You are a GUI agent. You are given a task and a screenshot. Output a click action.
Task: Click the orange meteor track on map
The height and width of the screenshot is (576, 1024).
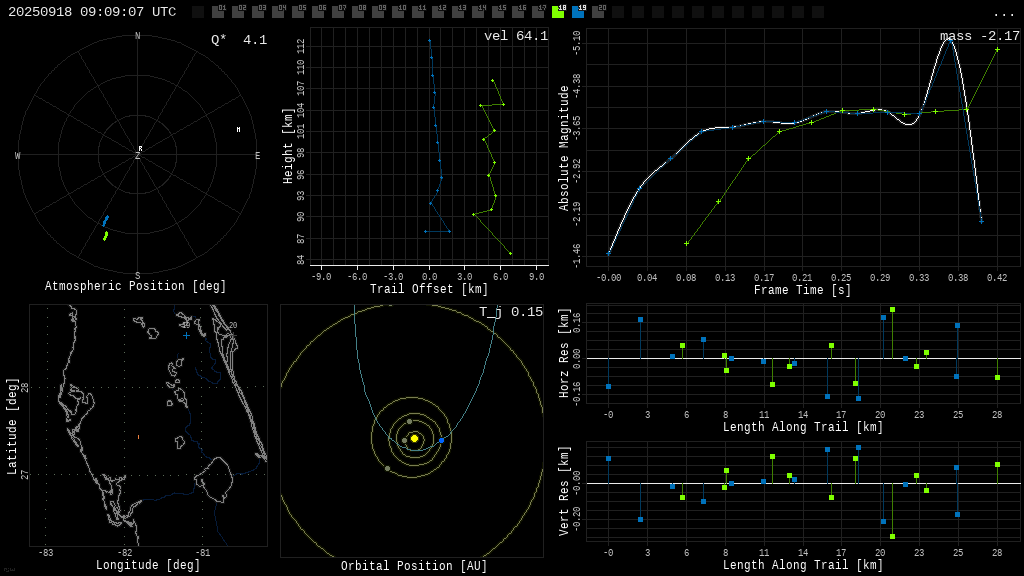point(138,437)
